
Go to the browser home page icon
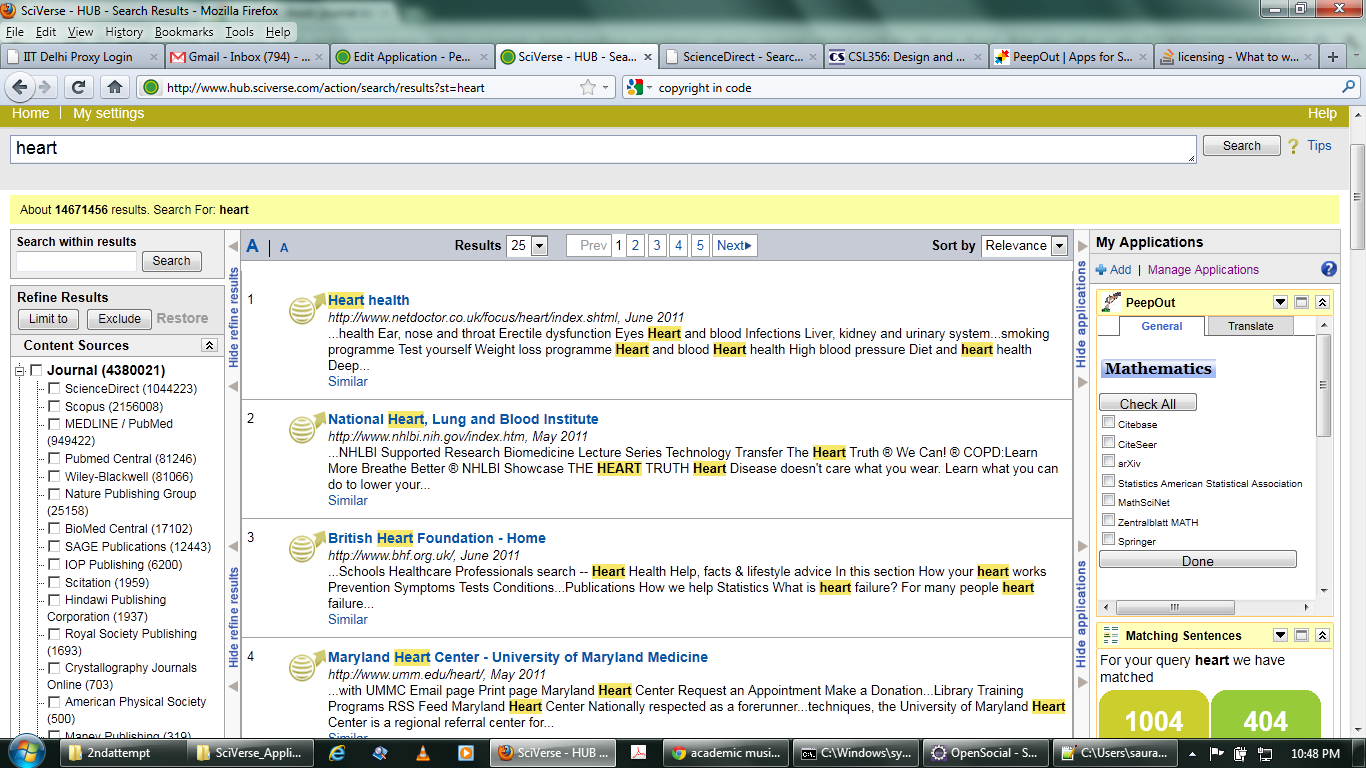pyautogui.click(x=115, y=87)
